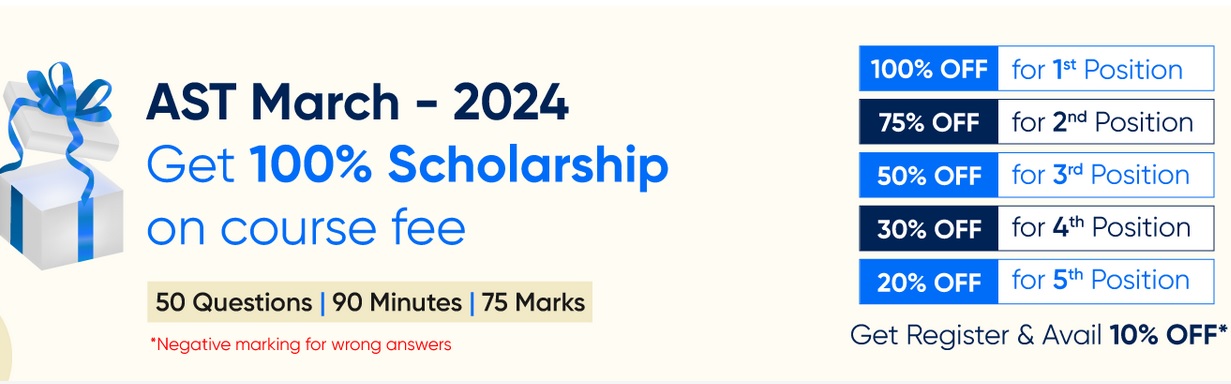Click the blue-ribboned gift box image
This screenshot has width=1231, height=384.
point(58,165)
